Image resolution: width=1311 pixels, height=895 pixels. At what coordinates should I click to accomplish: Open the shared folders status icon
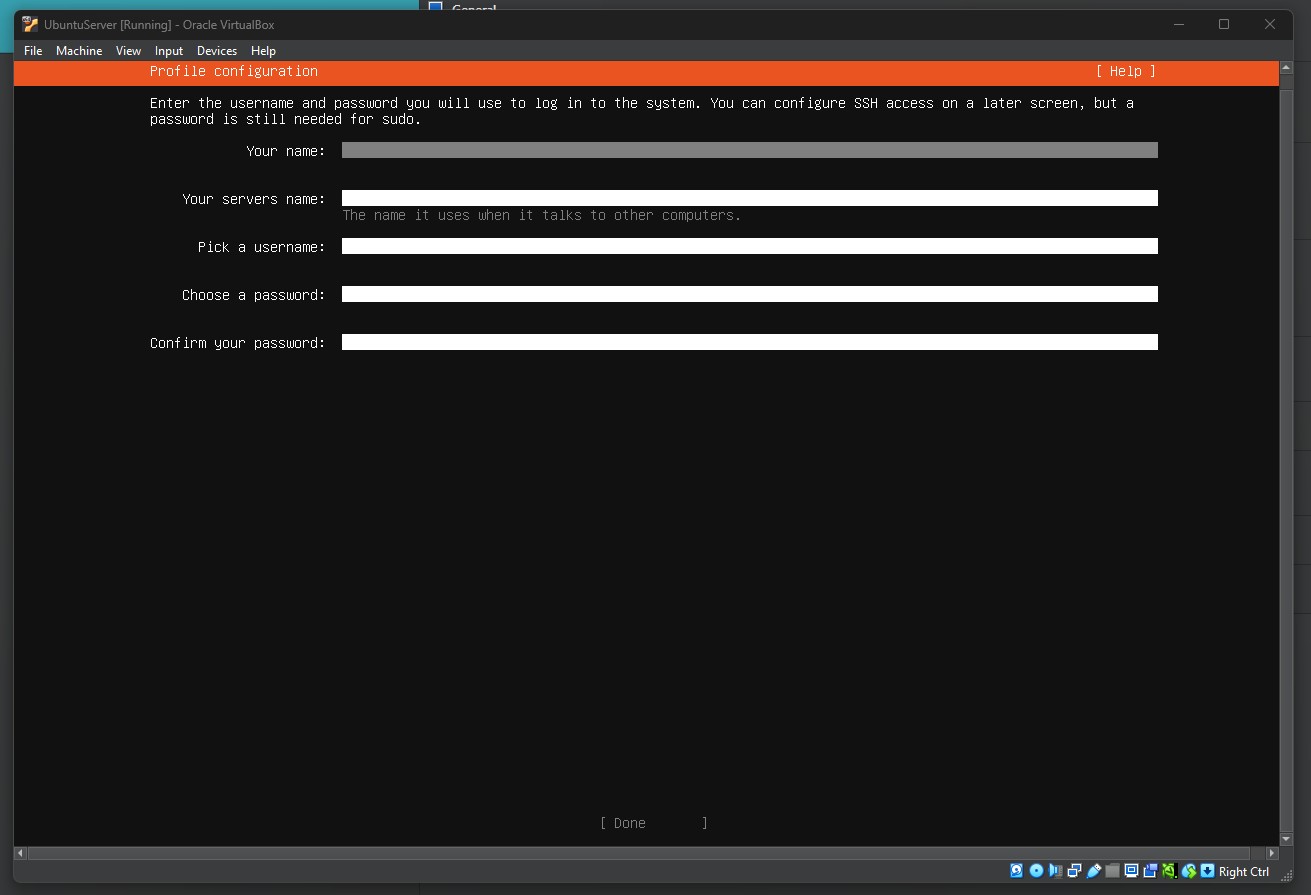point(1111,871)
